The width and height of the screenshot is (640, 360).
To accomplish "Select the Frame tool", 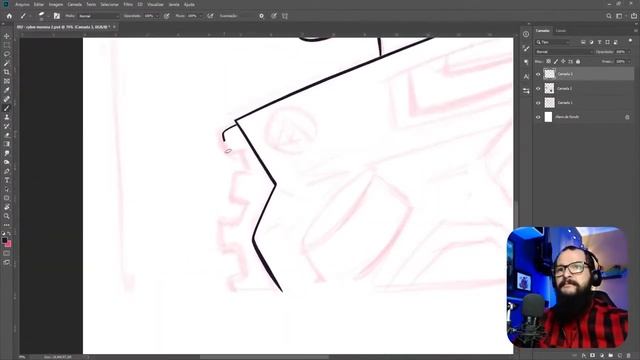I will (7, 81).
